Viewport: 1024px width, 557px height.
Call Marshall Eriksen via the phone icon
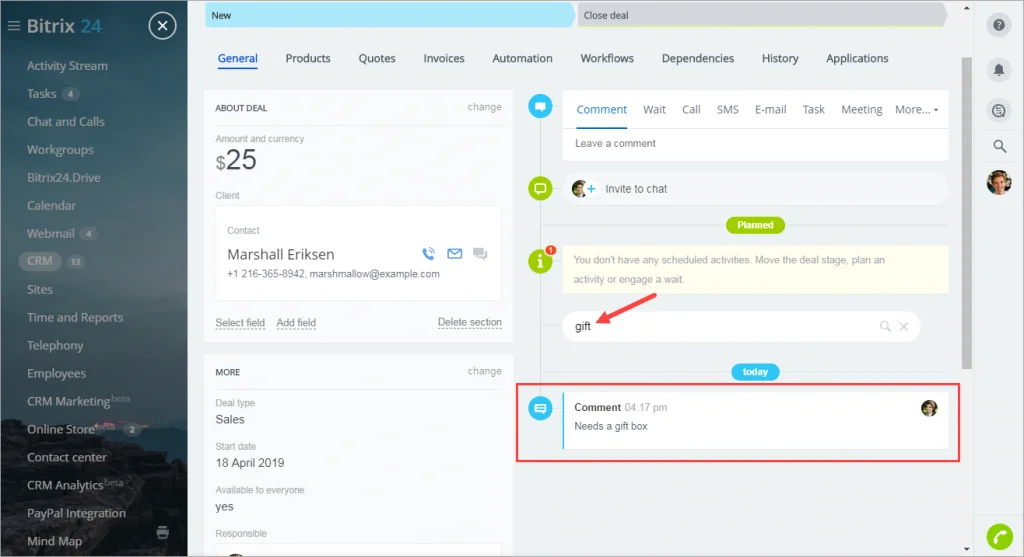428,253
